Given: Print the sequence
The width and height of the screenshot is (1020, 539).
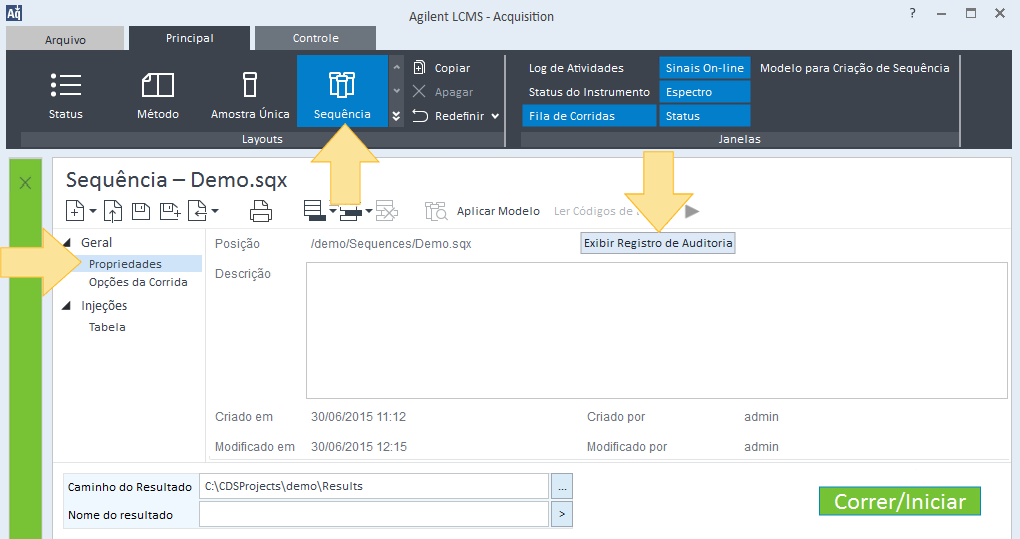Looking at the screenshot, I should [x=261, y=211].
